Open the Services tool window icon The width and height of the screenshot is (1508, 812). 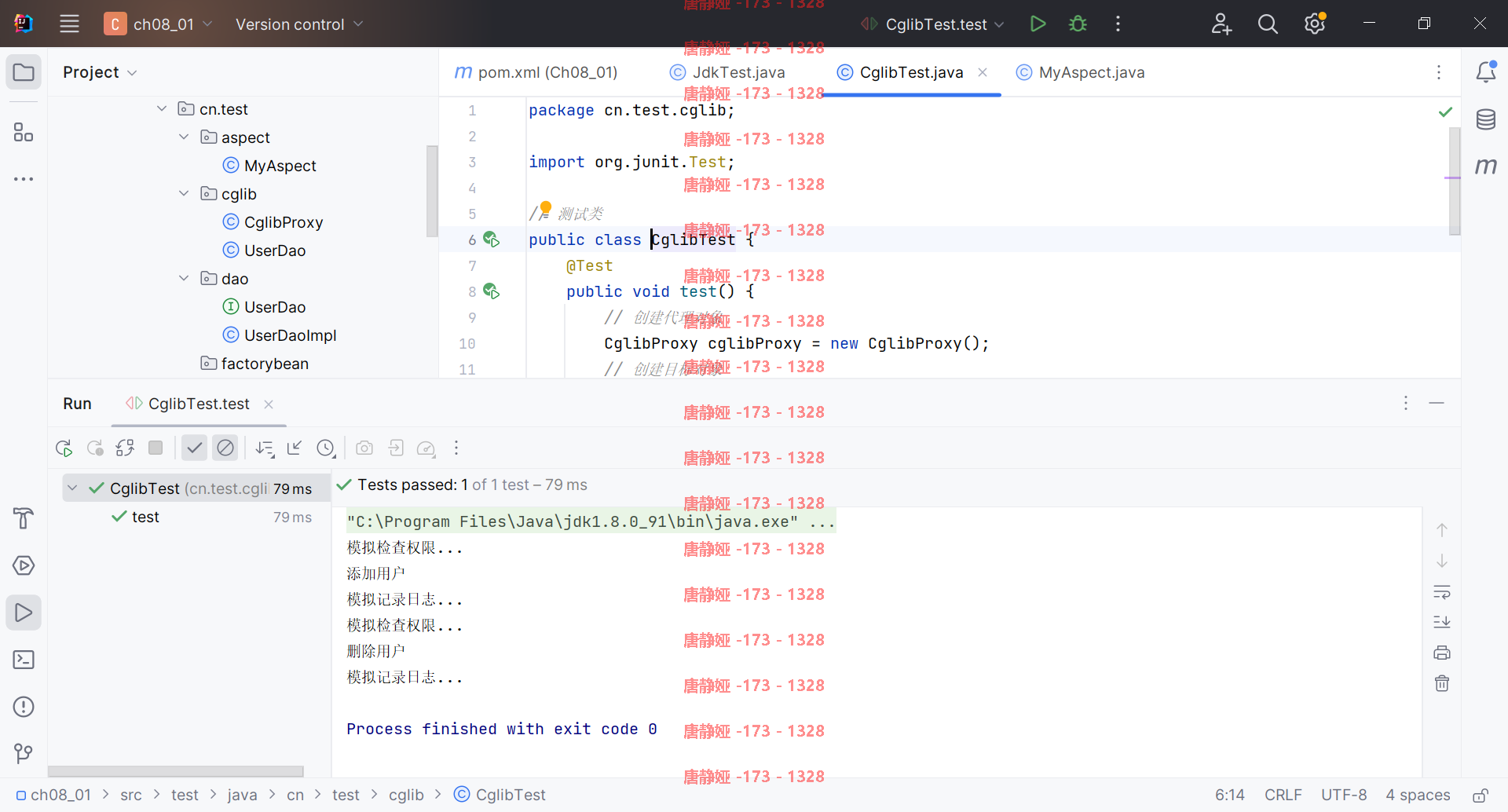point(24,565)
